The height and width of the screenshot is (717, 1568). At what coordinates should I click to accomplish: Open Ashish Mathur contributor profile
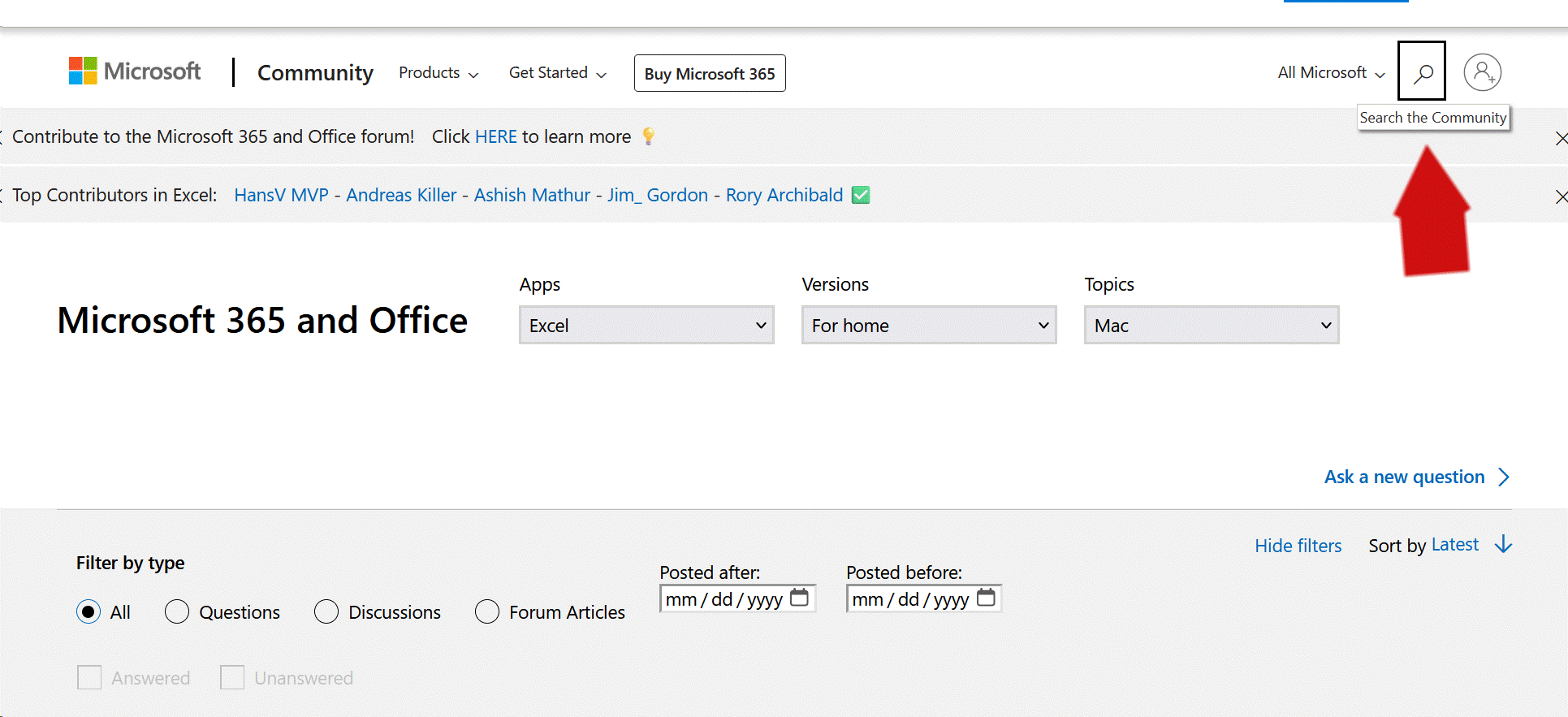pyautogui.click(x=532, y=195)
